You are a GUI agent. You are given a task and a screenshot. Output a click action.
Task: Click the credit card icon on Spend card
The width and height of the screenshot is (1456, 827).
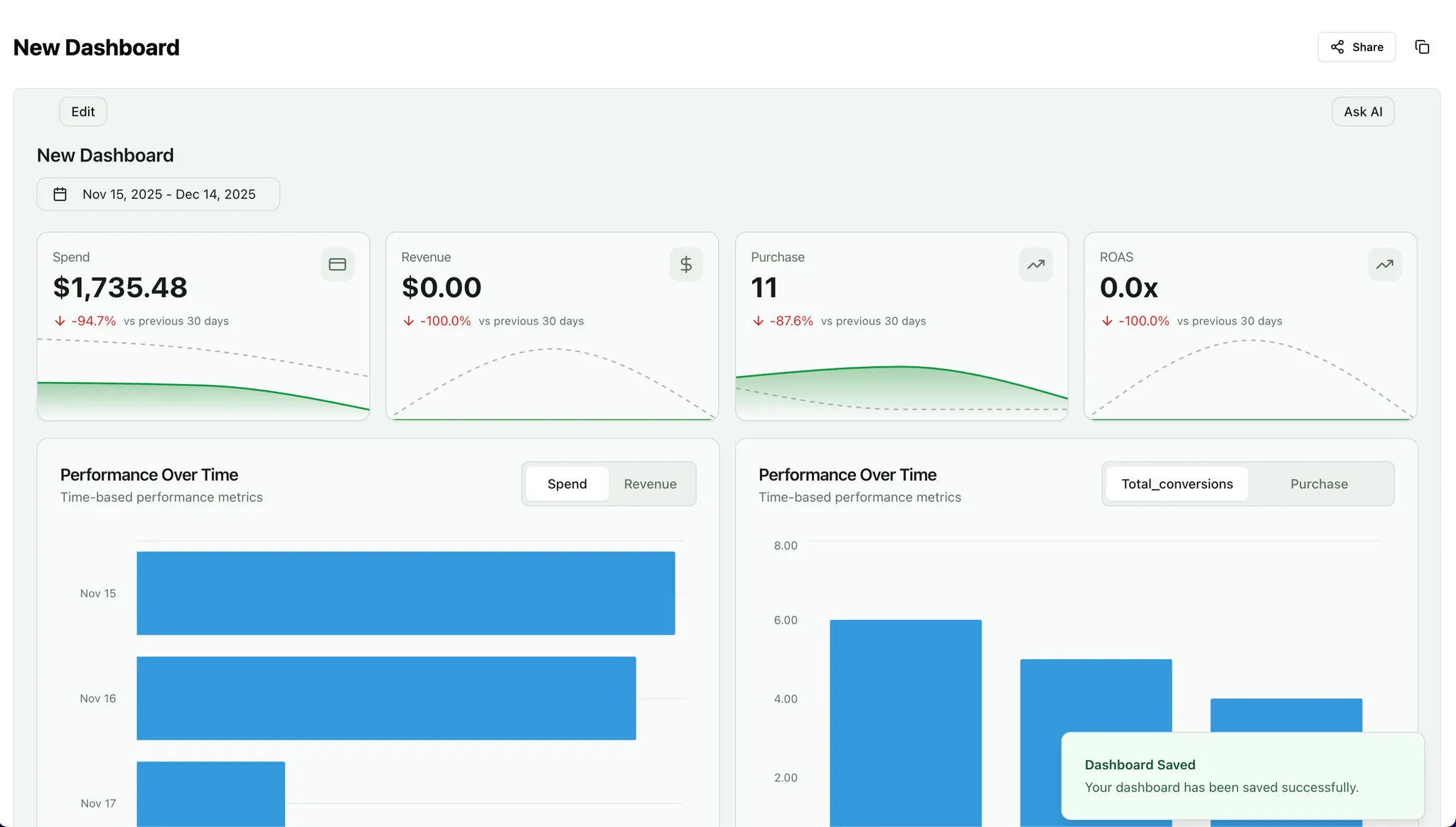pos(337,265)
